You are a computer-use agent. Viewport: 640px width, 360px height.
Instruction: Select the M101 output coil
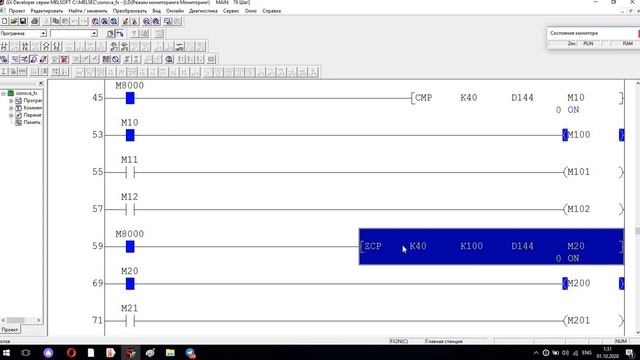pyautogui.click(x=578, y=172)
